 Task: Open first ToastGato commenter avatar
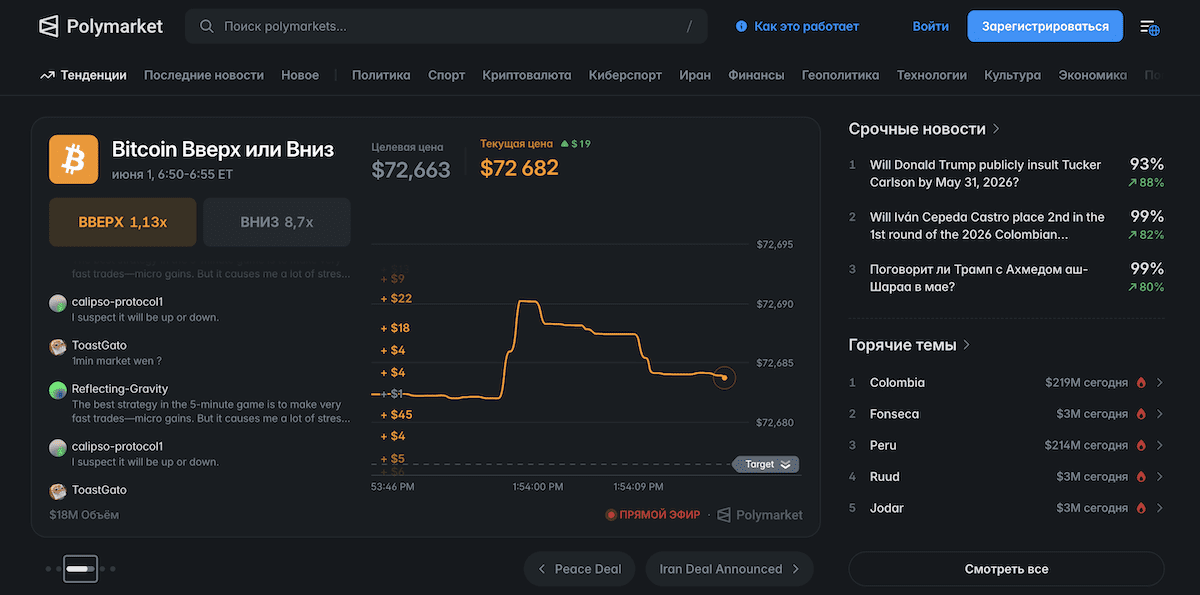58,346
